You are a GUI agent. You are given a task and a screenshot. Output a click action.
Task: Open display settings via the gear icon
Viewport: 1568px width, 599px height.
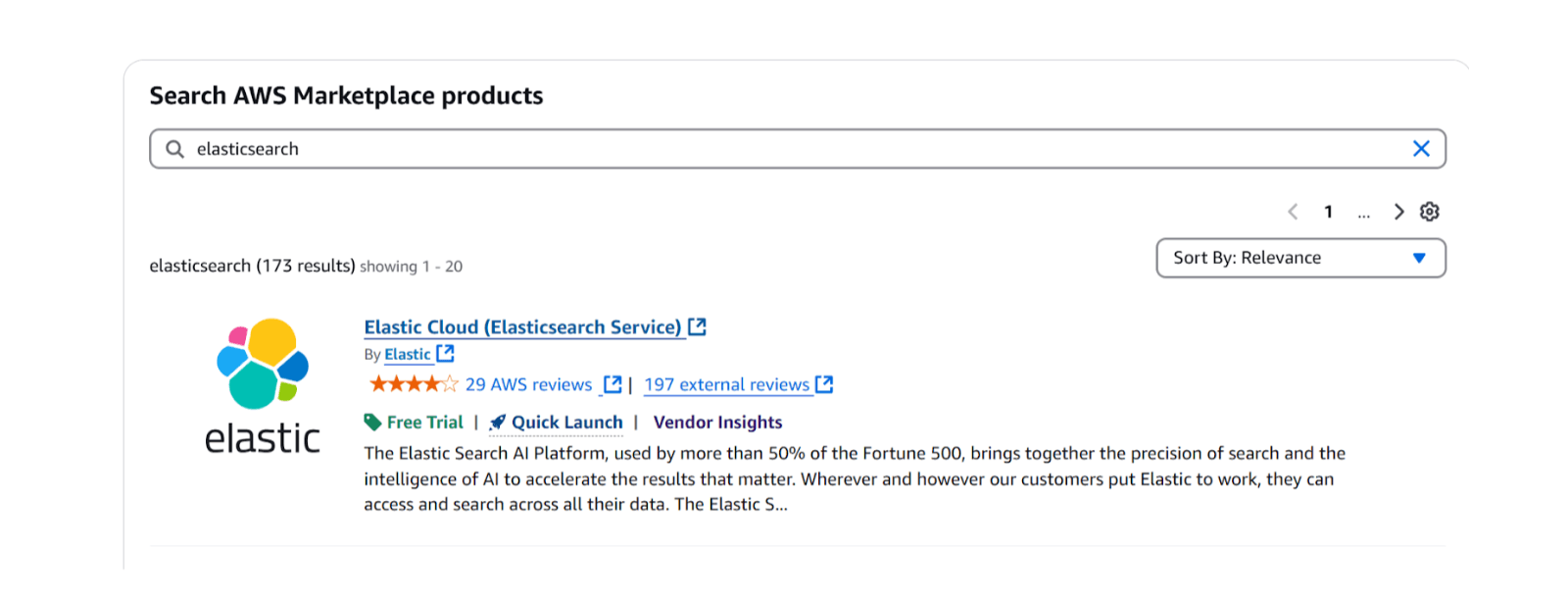point(1430,211)
